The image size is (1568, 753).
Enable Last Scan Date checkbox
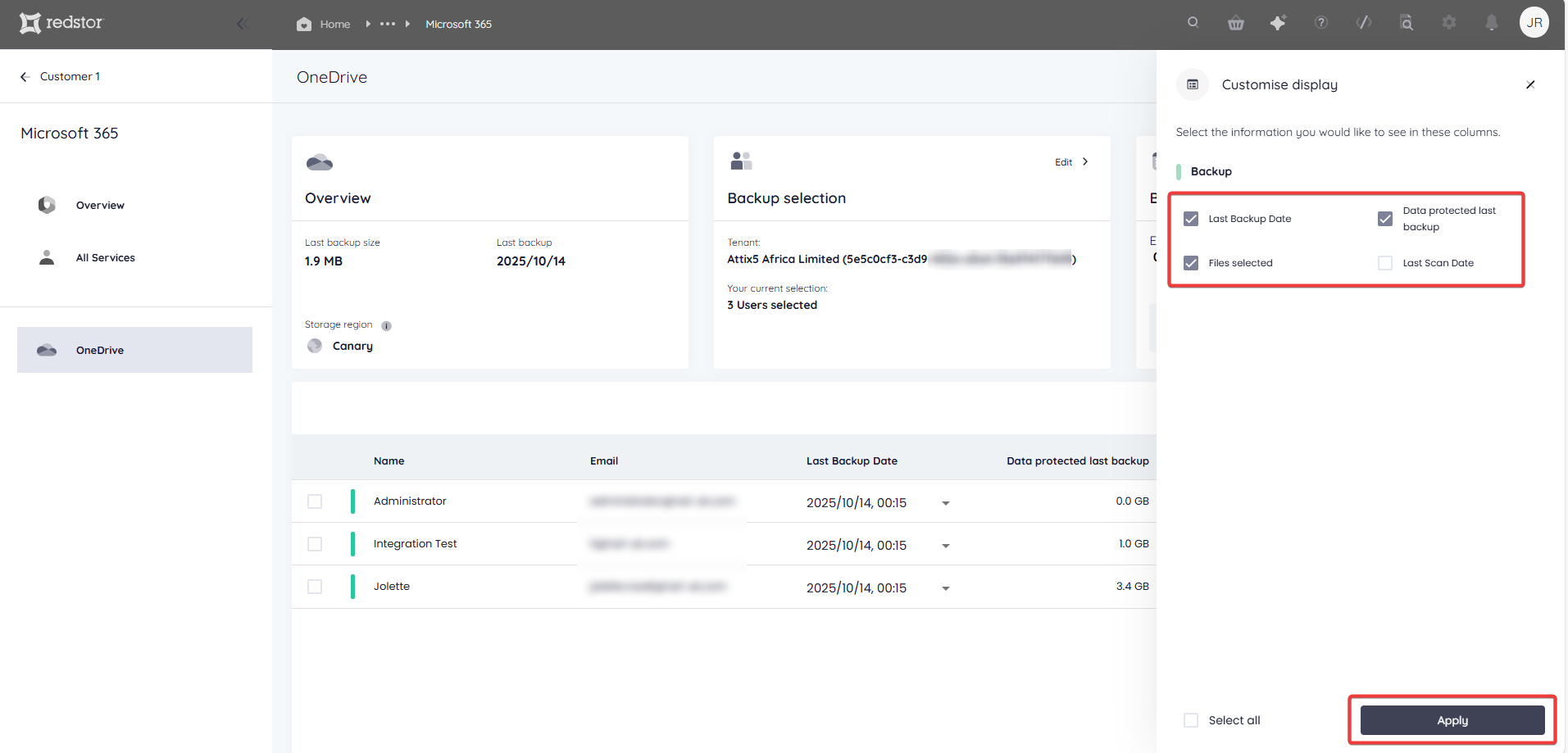tap(1385, 263)
